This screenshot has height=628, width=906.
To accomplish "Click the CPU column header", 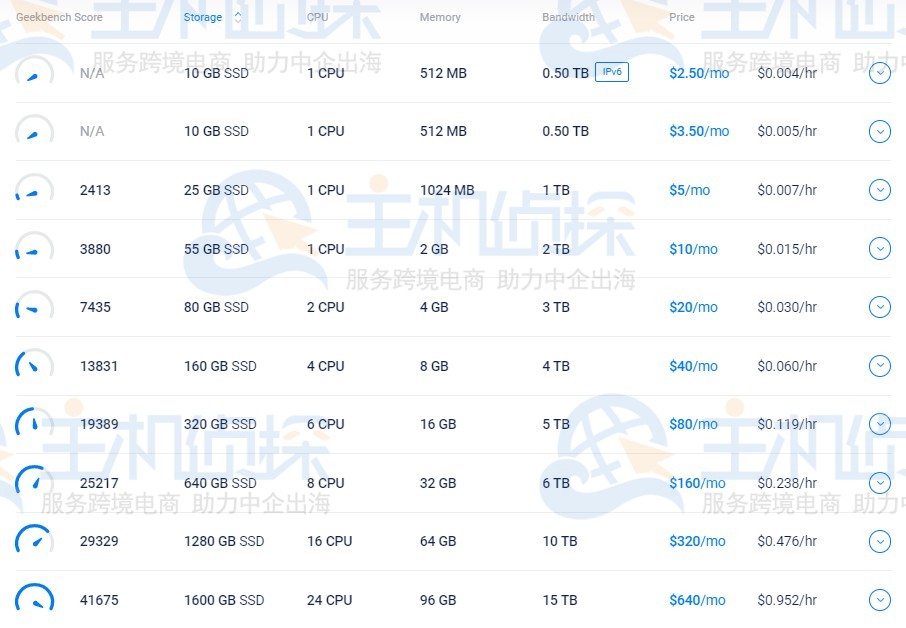I will pos(318,17).
